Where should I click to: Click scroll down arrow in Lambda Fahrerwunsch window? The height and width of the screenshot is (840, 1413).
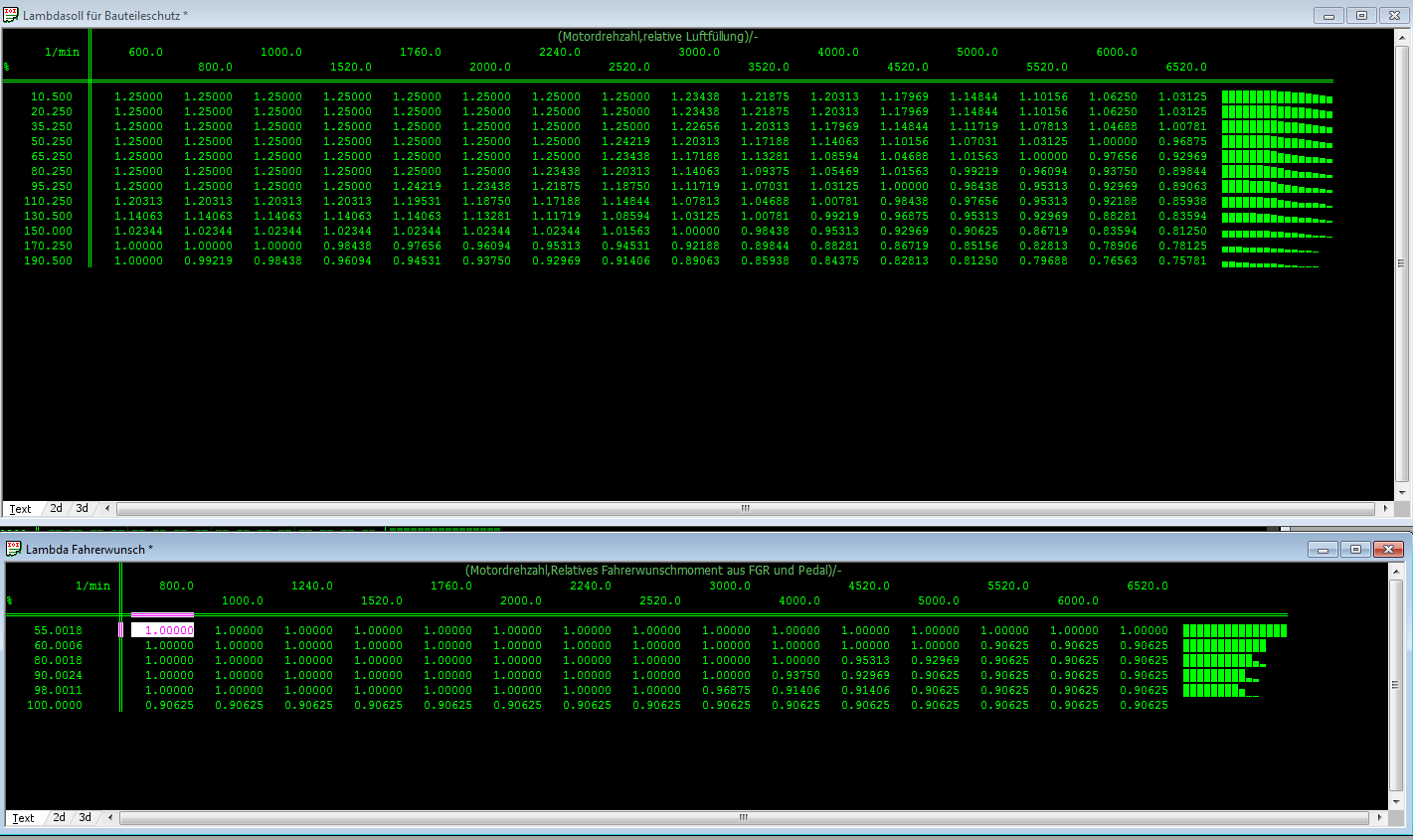1395,801
